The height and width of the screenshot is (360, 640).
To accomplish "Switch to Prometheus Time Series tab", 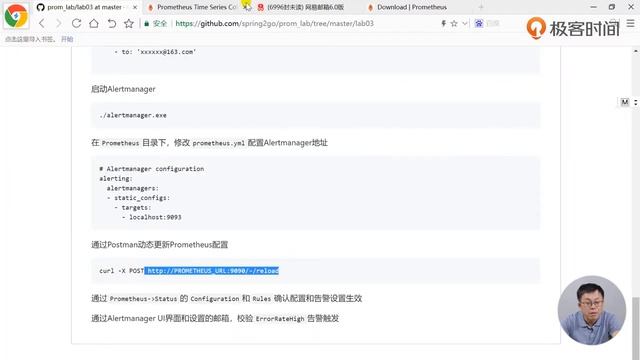I will click(x=196, y=7).
